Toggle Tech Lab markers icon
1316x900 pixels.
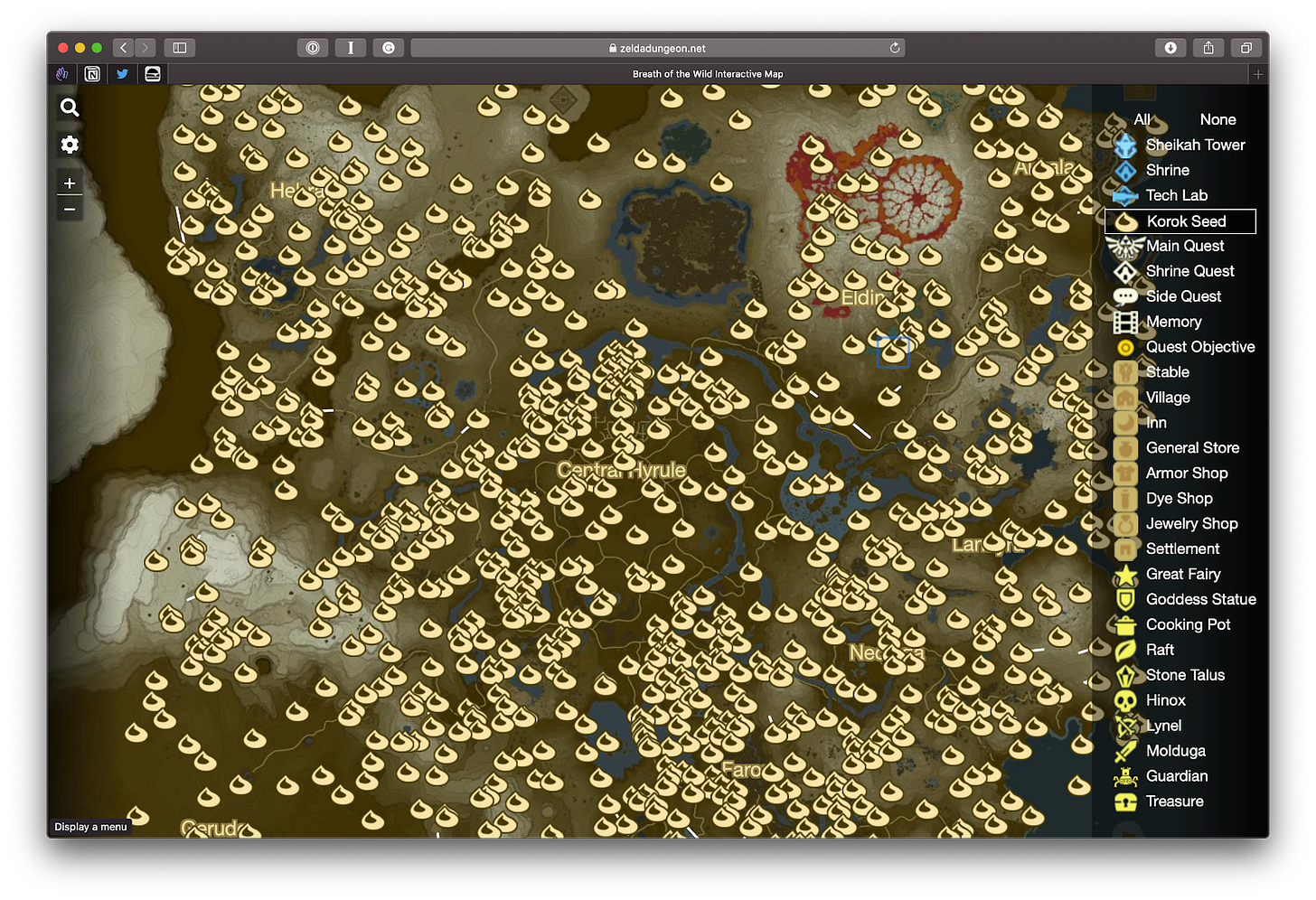pos(1125,195)
